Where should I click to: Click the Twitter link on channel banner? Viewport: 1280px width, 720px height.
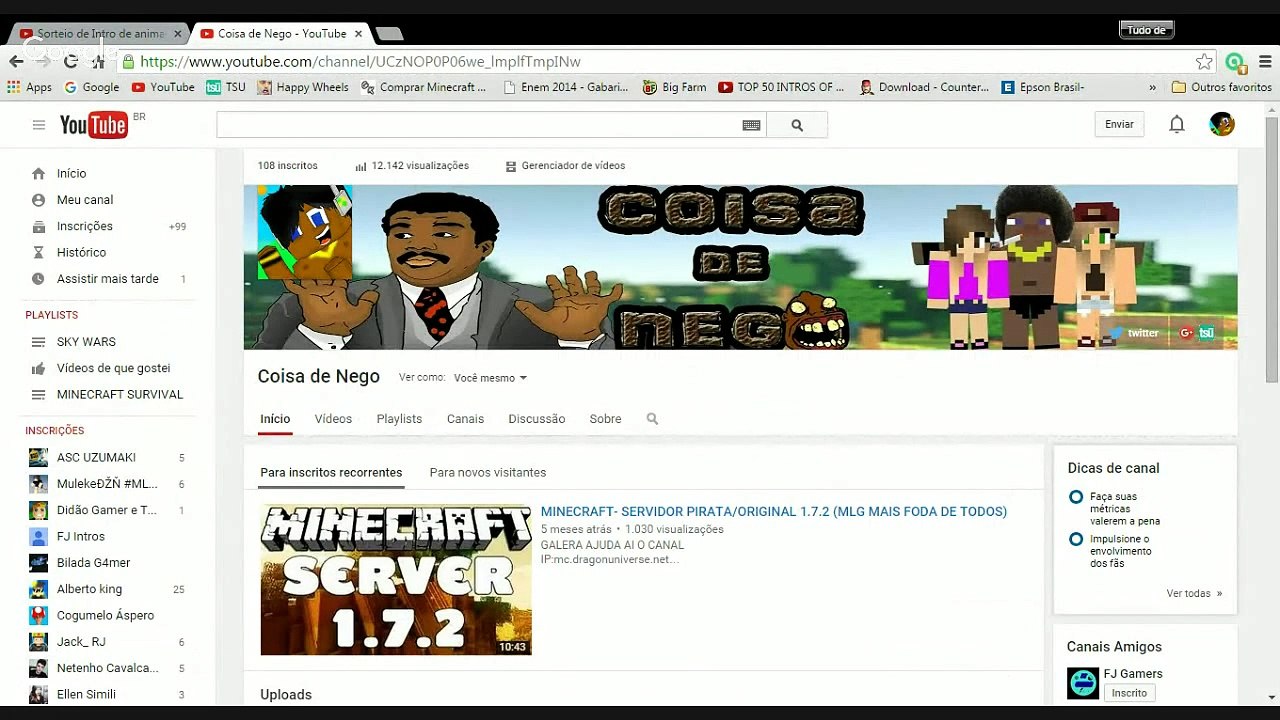pyautogui.click(x=1134, y=333)
